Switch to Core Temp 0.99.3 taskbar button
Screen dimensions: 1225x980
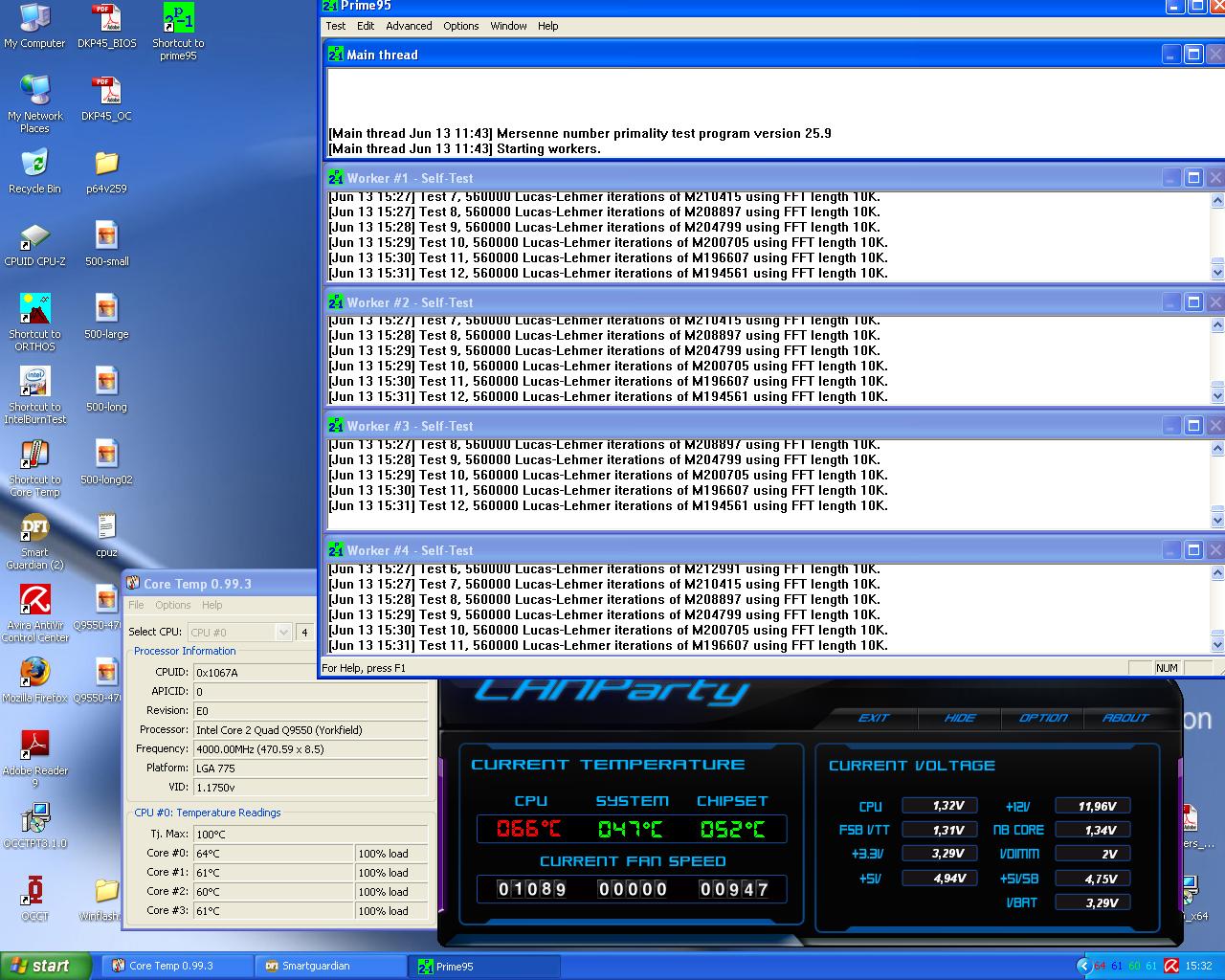177,966
